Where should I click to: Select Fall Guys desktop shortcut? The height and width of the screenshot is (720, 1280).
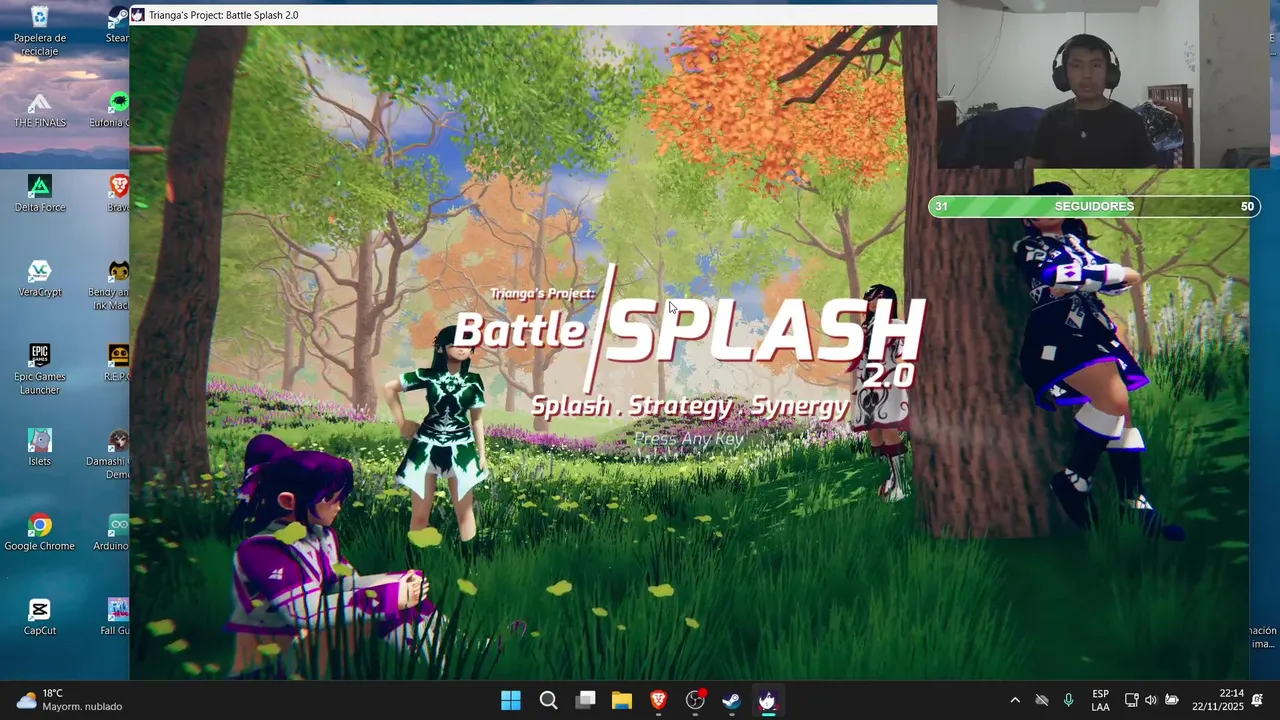(x=116, y=618)
